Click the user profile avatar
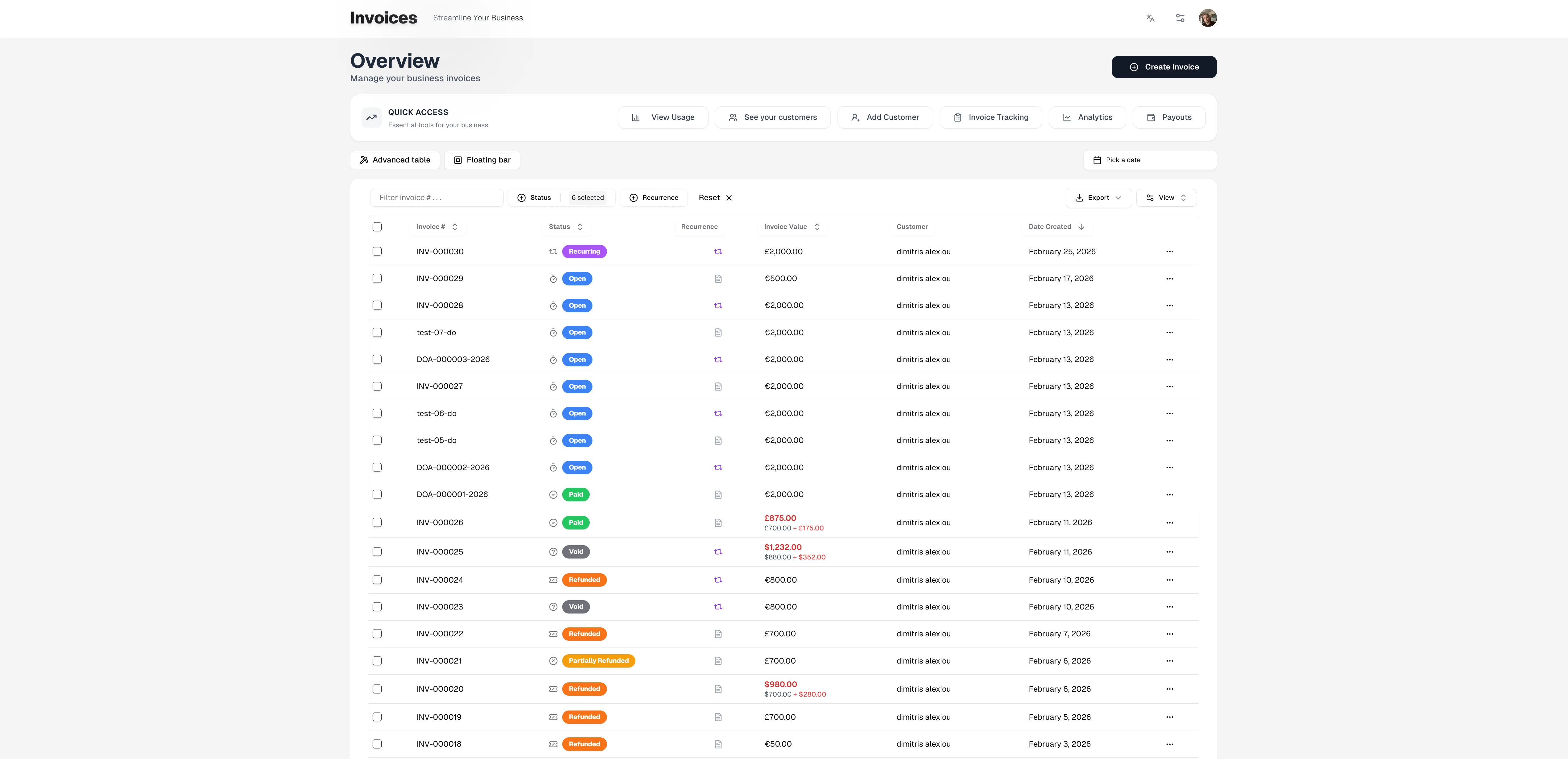The image size is (1568, 759). click(x=1208, y=18)
